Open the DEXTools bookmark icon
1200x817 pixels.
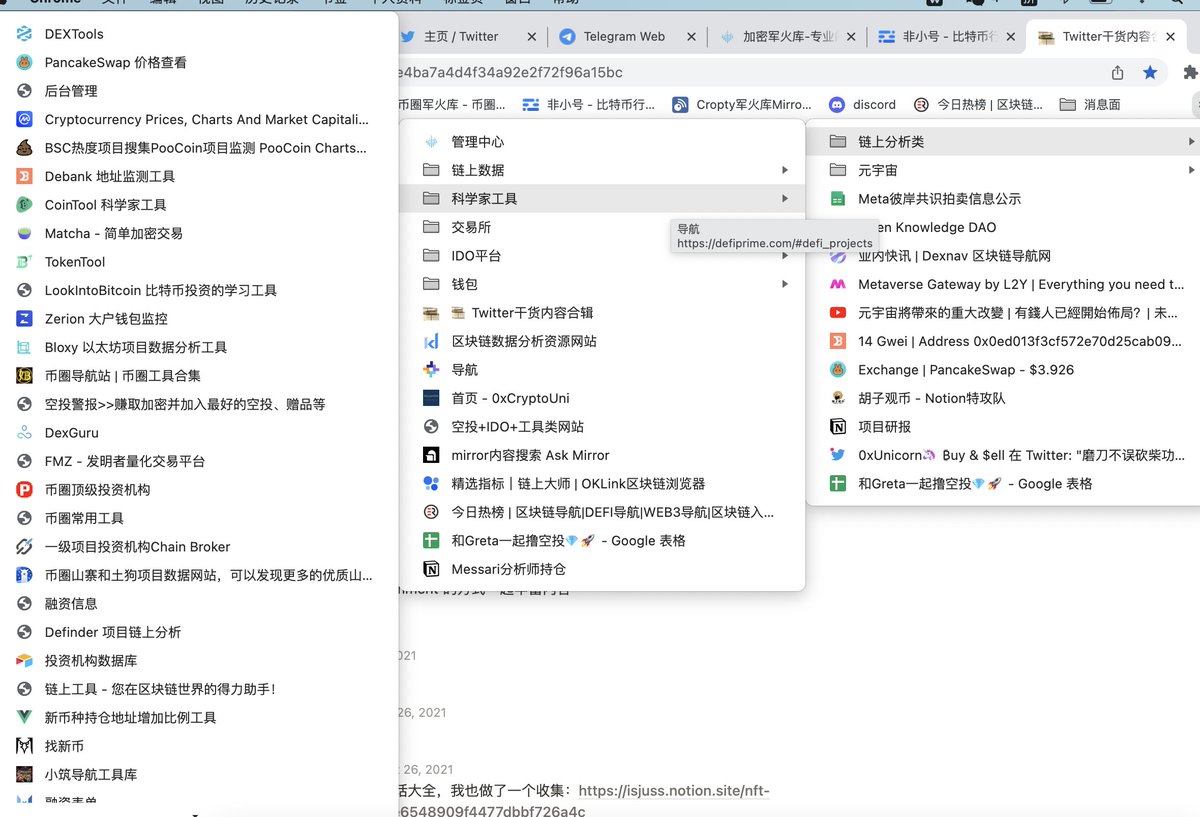(x=25, y=34)
